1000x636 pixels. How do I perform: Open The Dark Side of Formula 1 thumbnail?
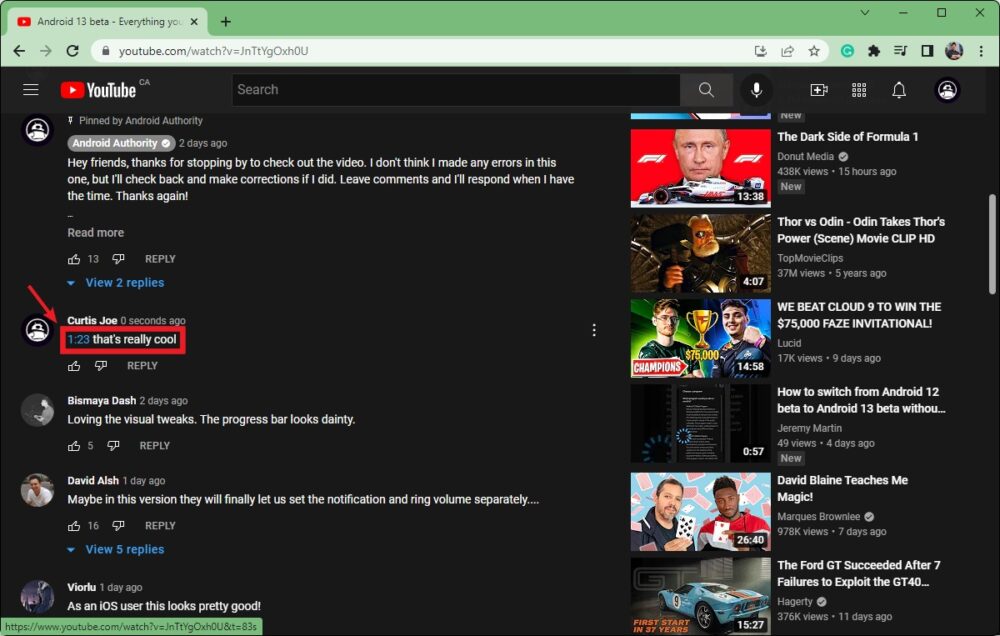(700, 166)
